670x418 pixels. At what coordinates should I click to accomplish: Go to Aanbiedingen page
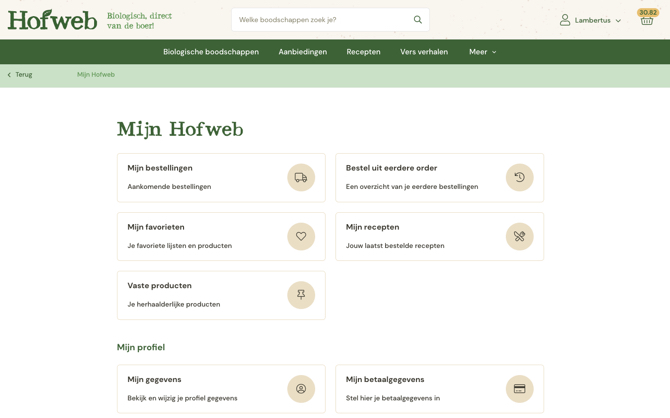pos(302,52)
